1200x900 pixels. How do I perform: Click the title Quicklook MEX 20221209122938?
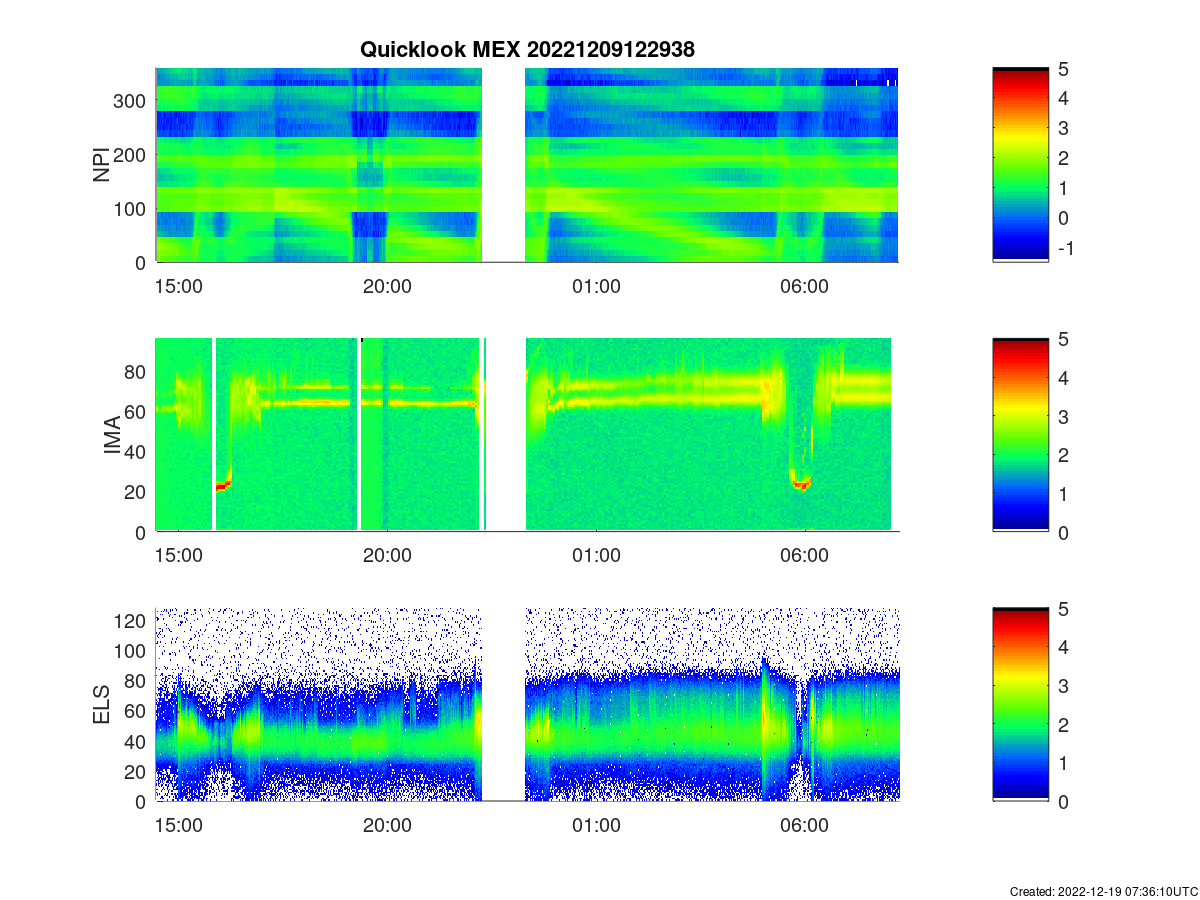527,49
